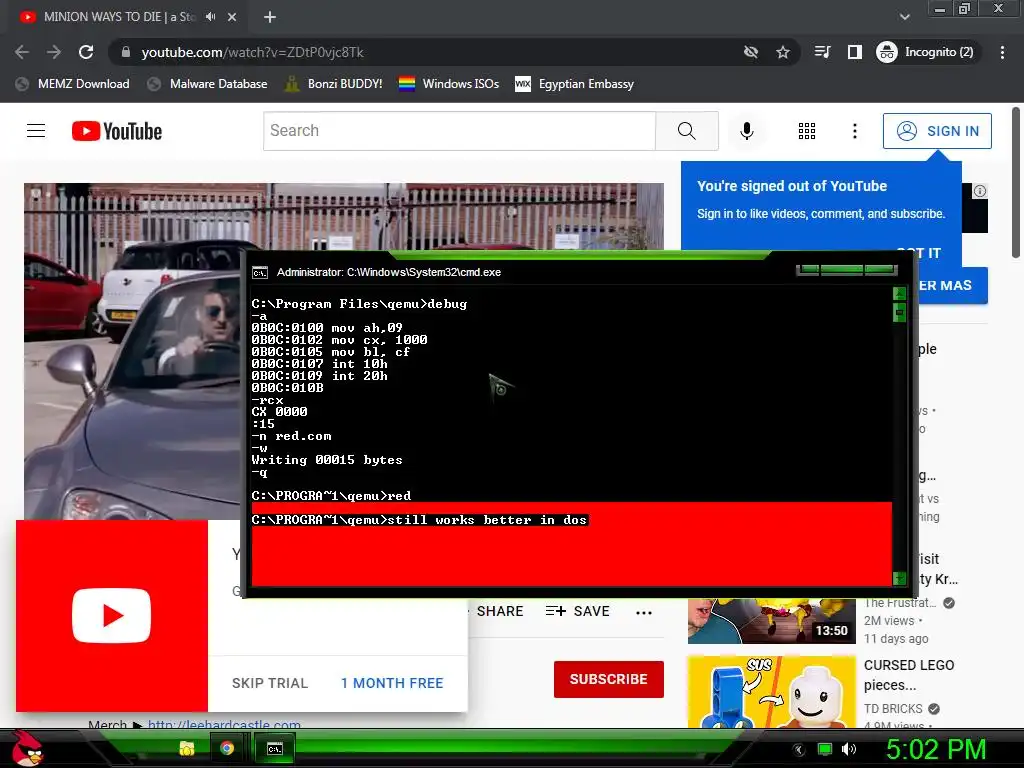Open the media control icon
This screenshot has height=768, width=1024.
pos(822,52)
